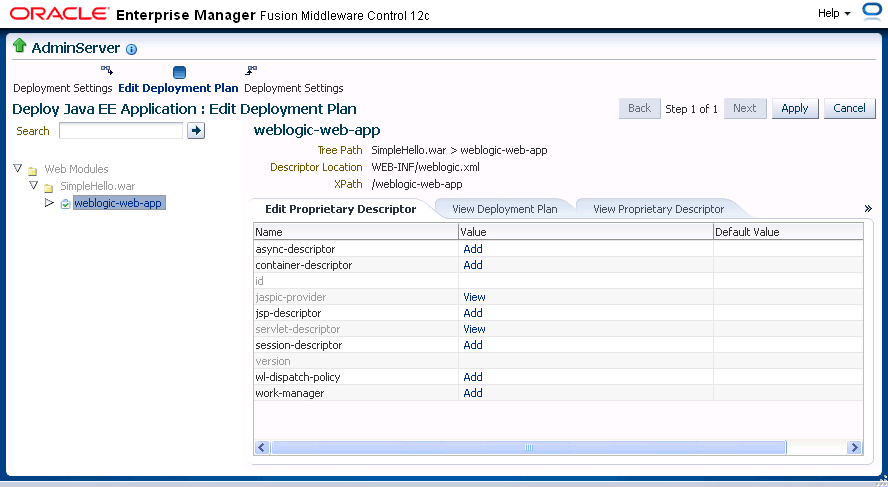Click the Default Value column header
888x487 pixels.
coord(788,232)
